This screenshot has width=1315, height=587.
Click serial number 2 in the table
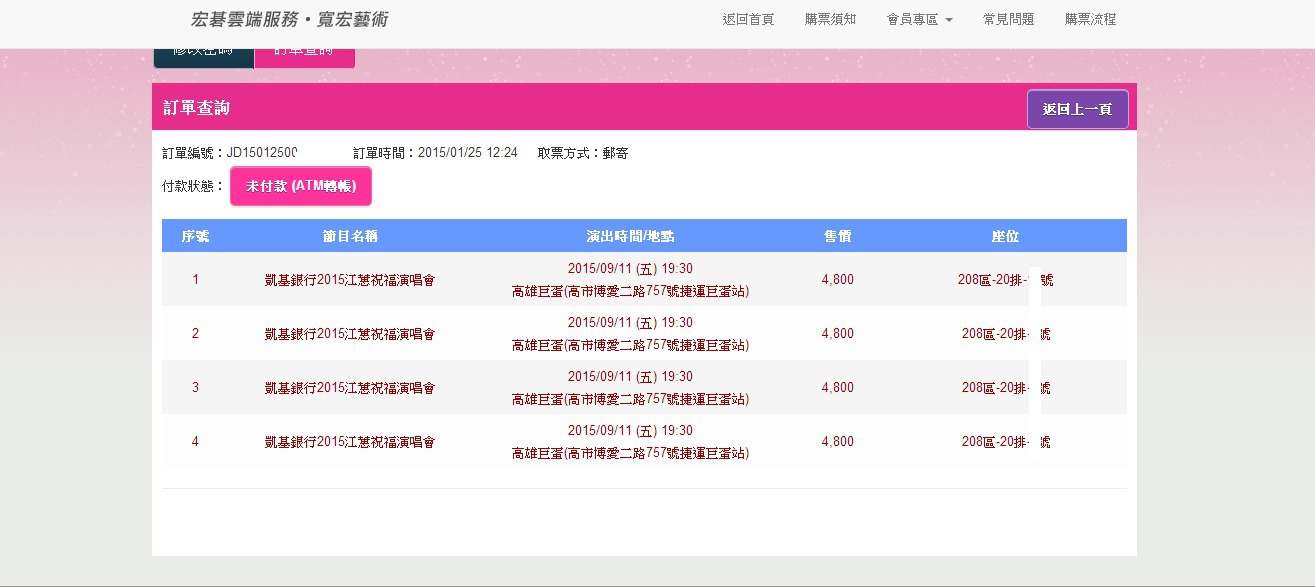tap(195, 334)
